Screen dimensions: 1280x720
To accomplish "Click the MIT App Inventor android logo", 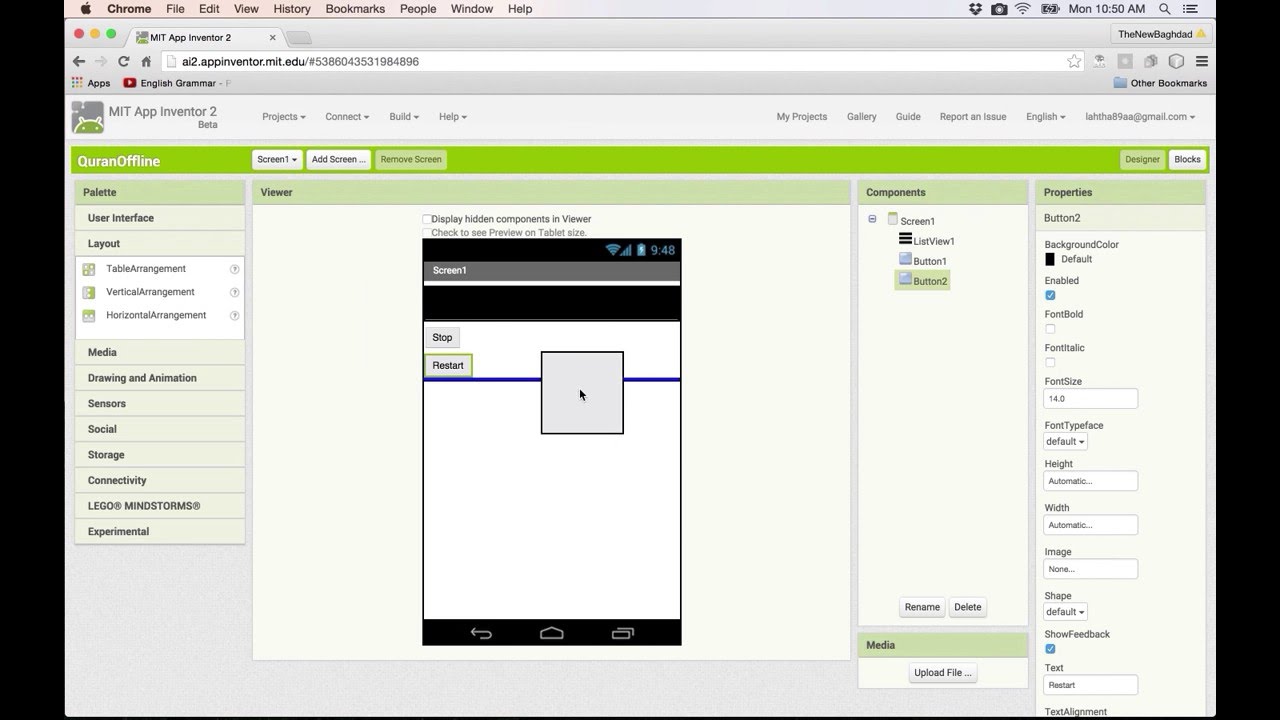I will [x=87, y=117].
